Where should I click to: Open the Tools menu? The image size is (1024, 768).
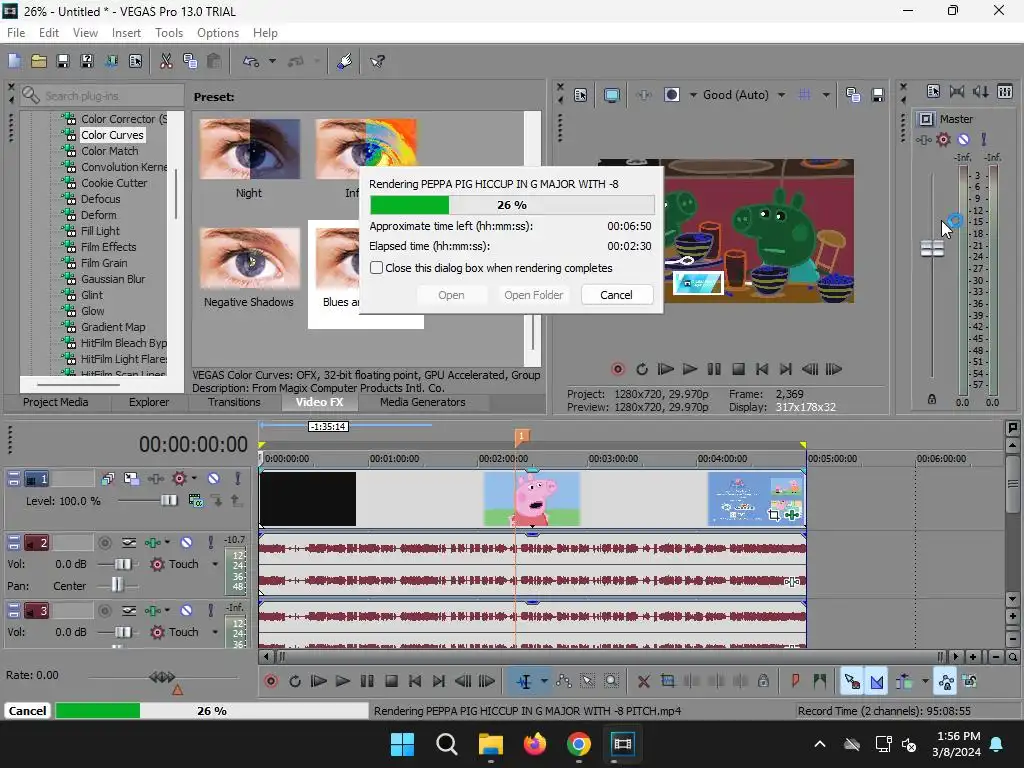point(168,33)
